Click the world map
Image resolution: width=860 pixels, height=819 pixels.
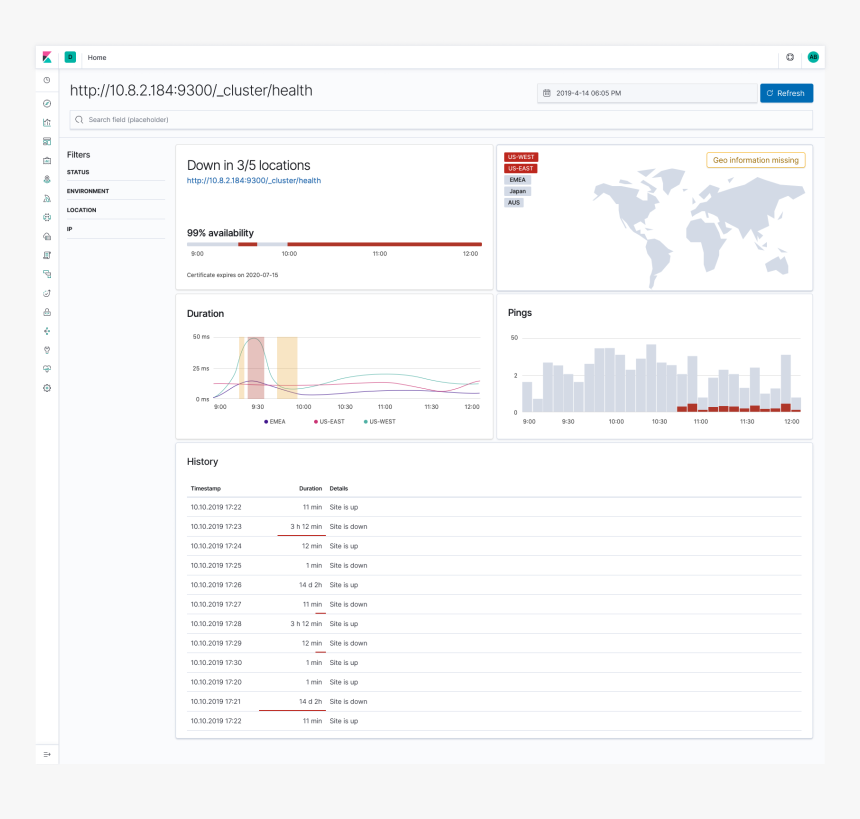pyautogui.click(x=698, y=228)
